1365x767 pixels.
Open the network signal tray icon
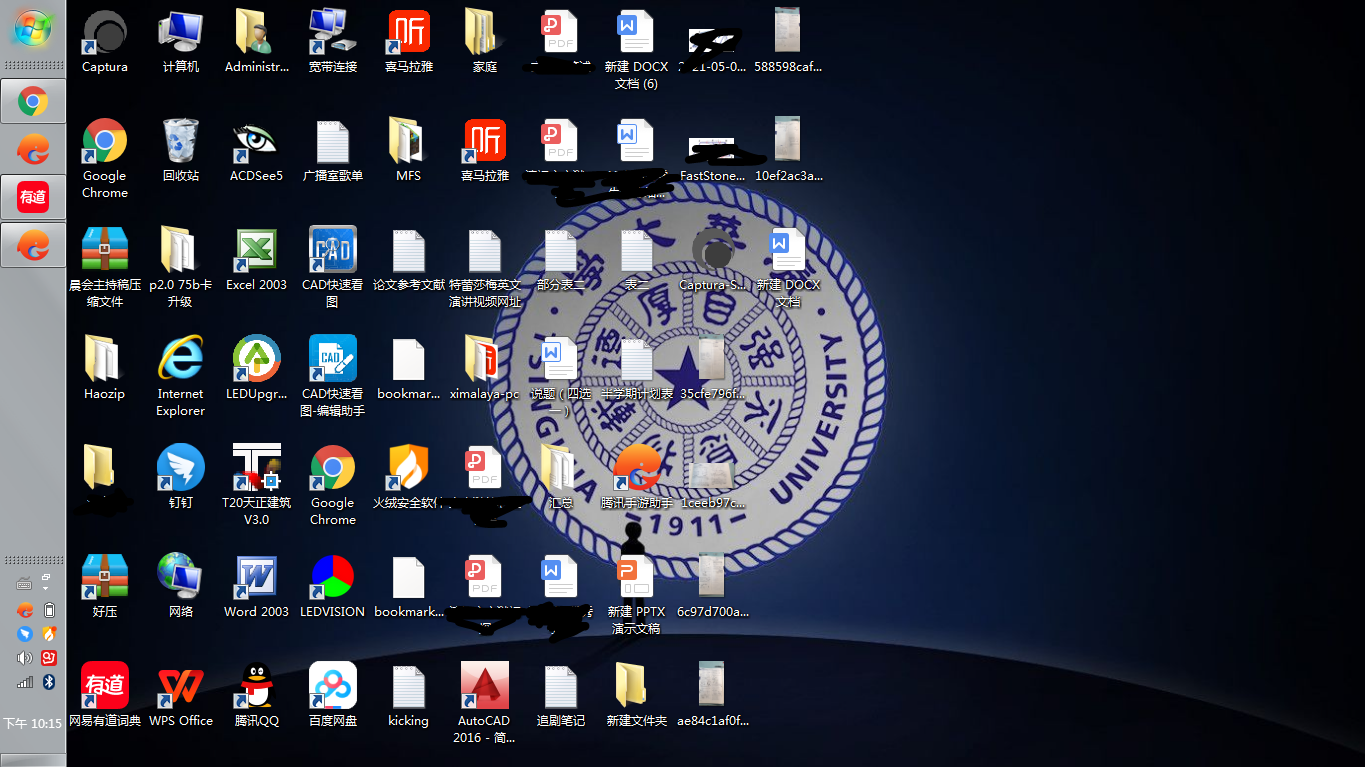[x=25, y=682]
